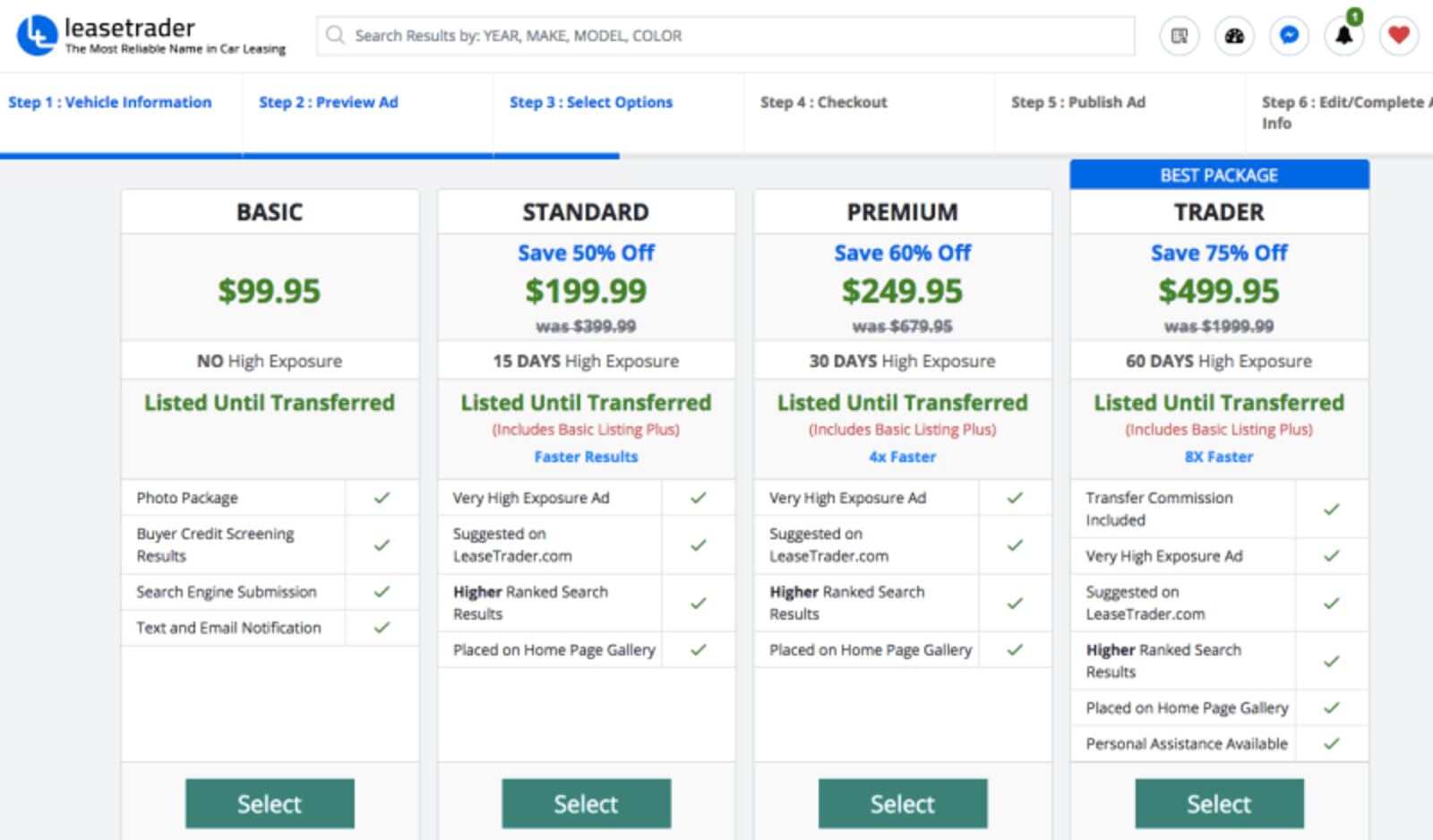
Task: Click Trader Transfer Commission Included checkmark
Action: pyautogui.click(x=1332, y=509)
